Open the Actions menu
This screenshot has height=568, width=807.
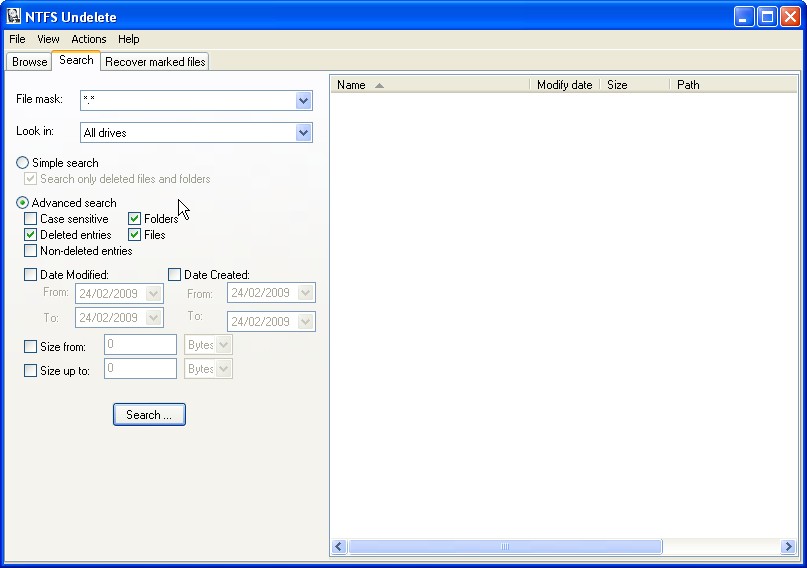pyautogui.click(x=89, y=39)
